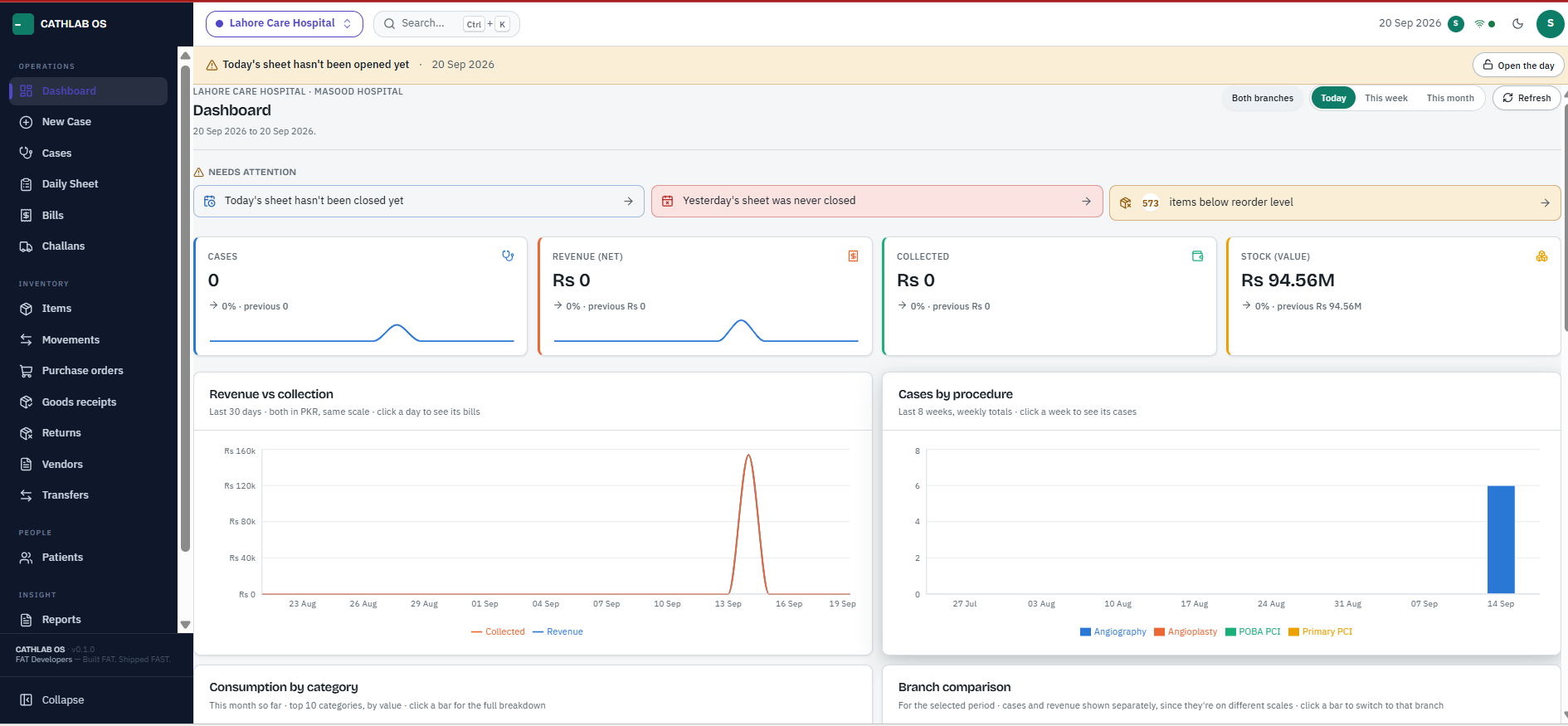Click the Reports document icon
The image size is (1568, 726).
(x=26, y=620)
